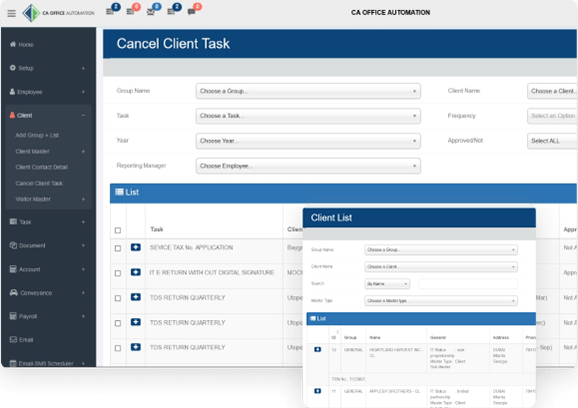Open Client List search By Name dropdown
Screen dimensions: 578x408
pyautogui.click(x=387, y=284)
